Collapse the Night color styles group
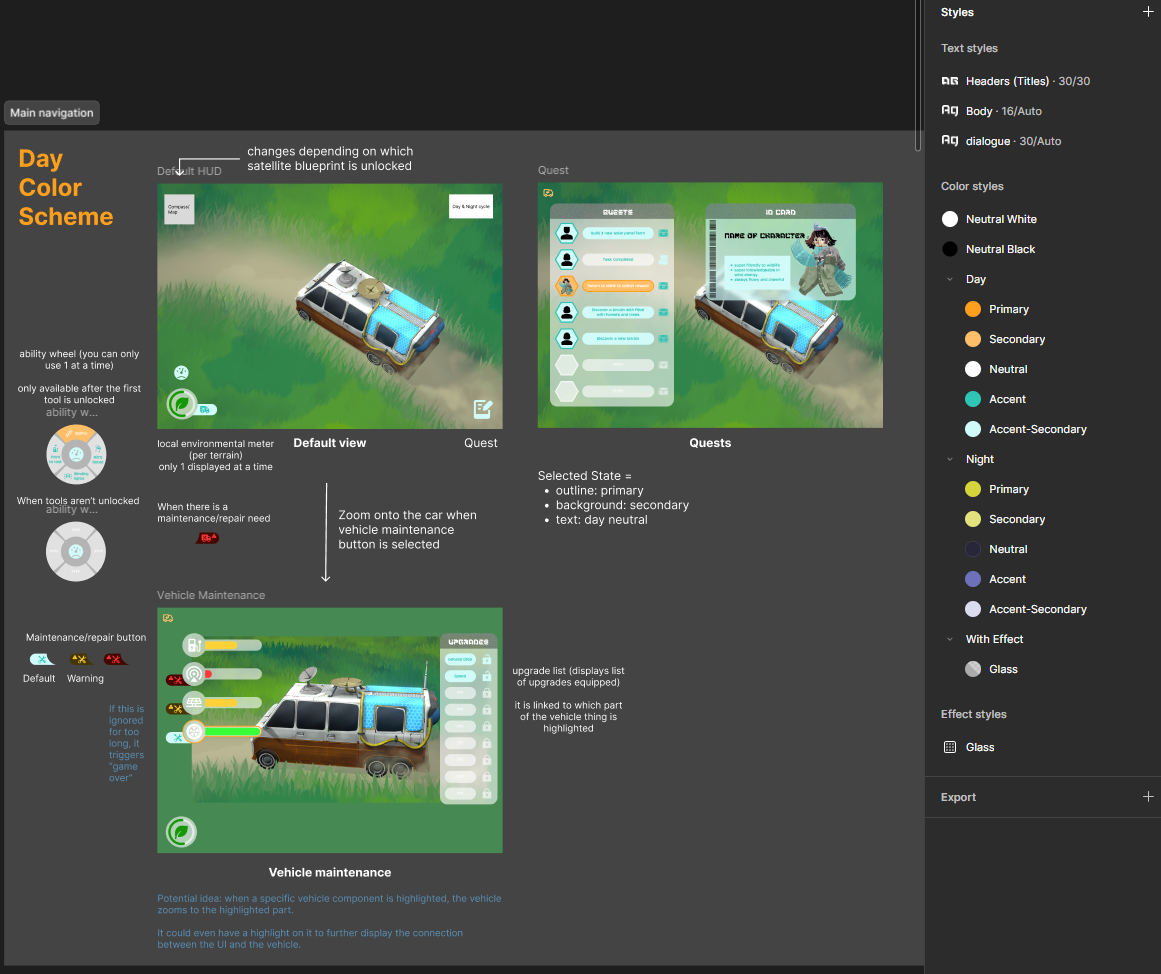1161x974 pixels. 950,459
